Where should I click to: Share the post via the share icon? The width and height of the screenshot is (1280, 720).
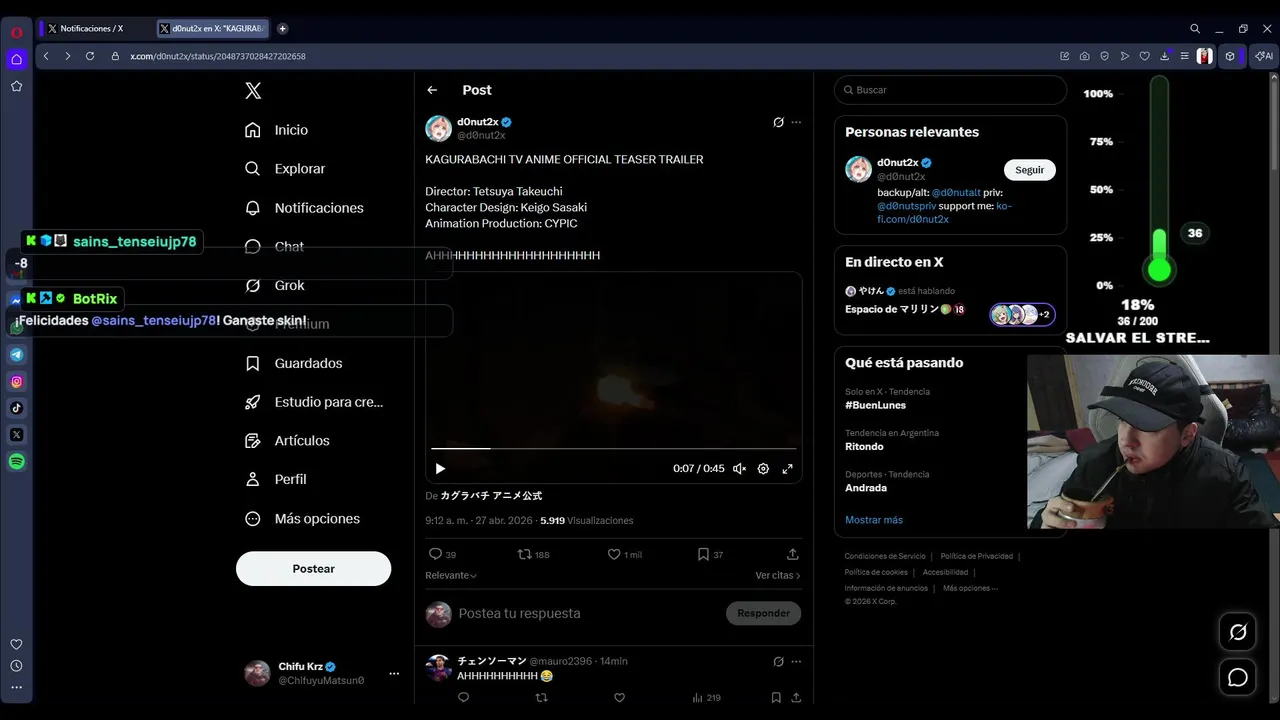tap(793, 554)
